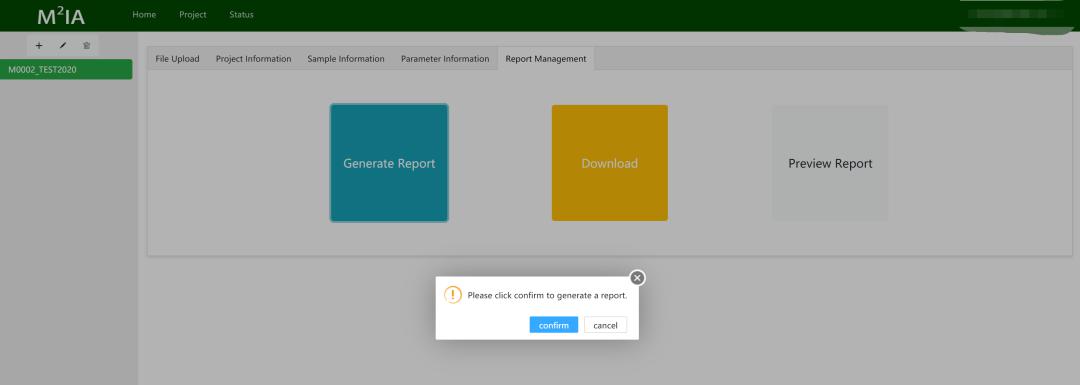Image resolution: width=1080 pixels, height=385 pixels.
Task: Switch to the Project Information tab
Action: pos(253,59)
